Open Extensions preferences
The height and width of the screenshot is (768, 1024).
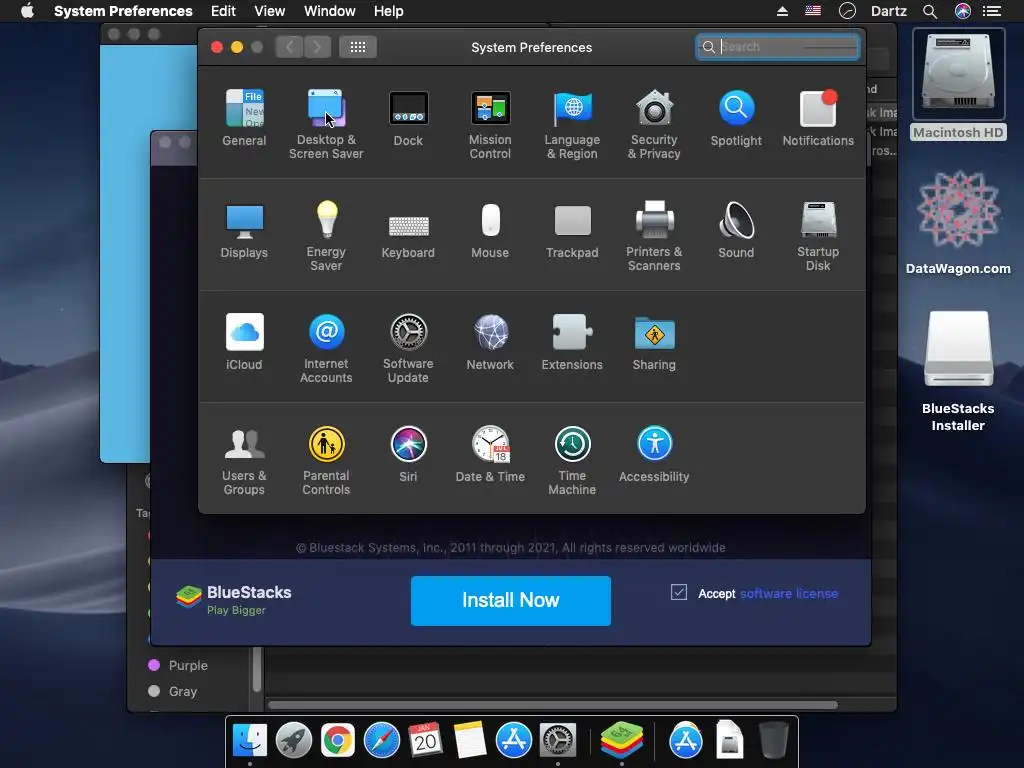pyautogui.click(x=572, y=342)
